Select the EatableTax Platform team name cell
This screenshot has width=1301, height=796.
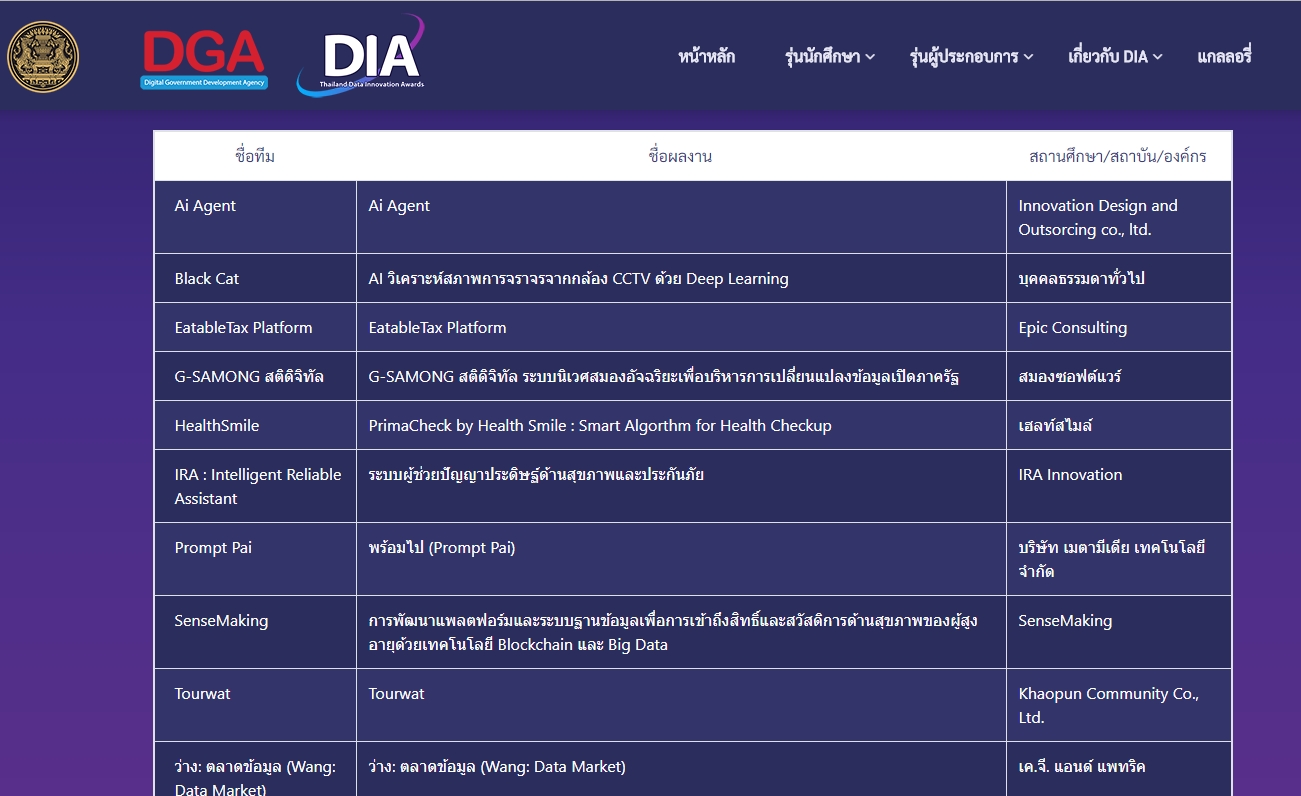click(255, 327)
